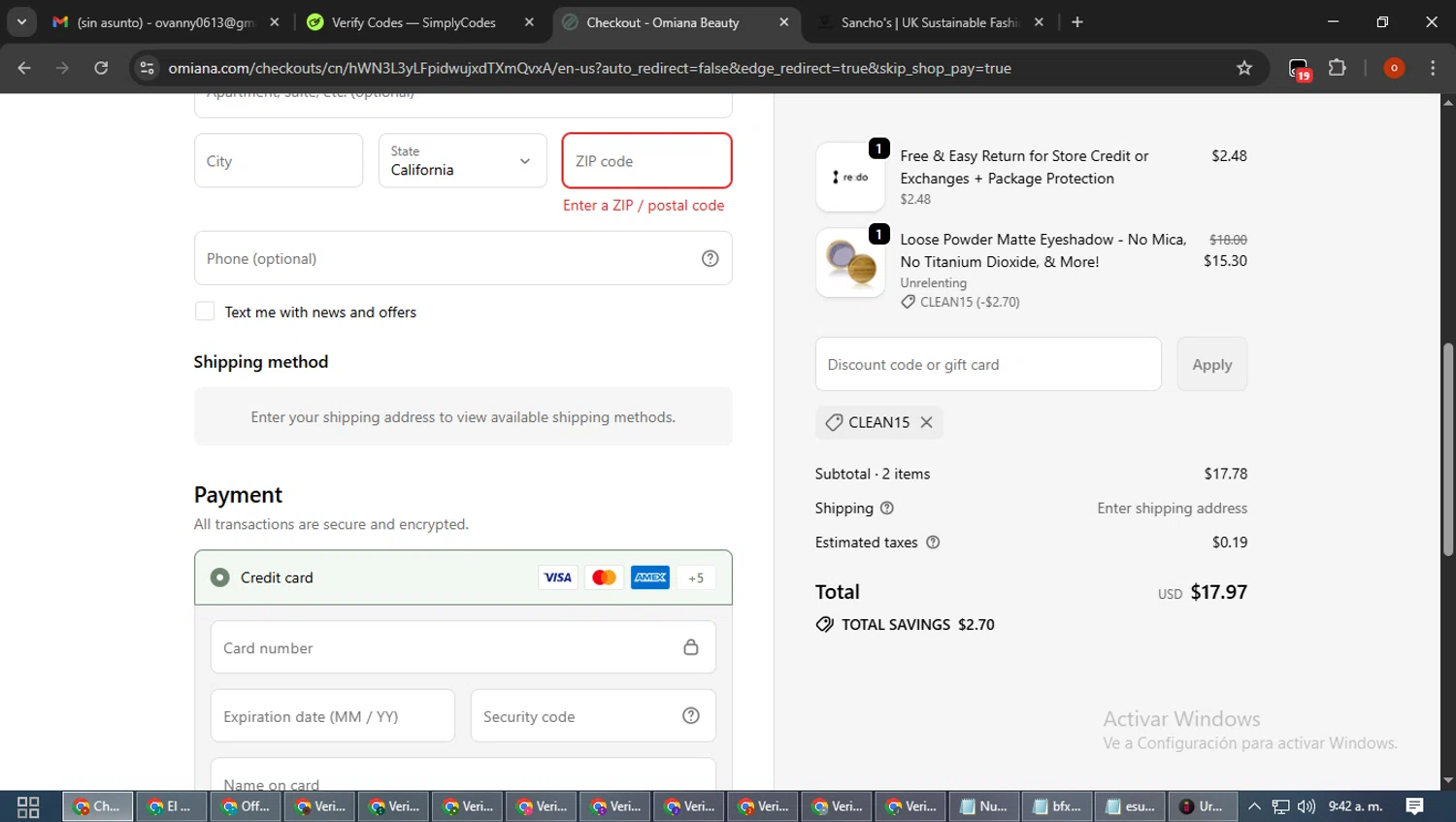Focus the City input field

tap(279, 160)
